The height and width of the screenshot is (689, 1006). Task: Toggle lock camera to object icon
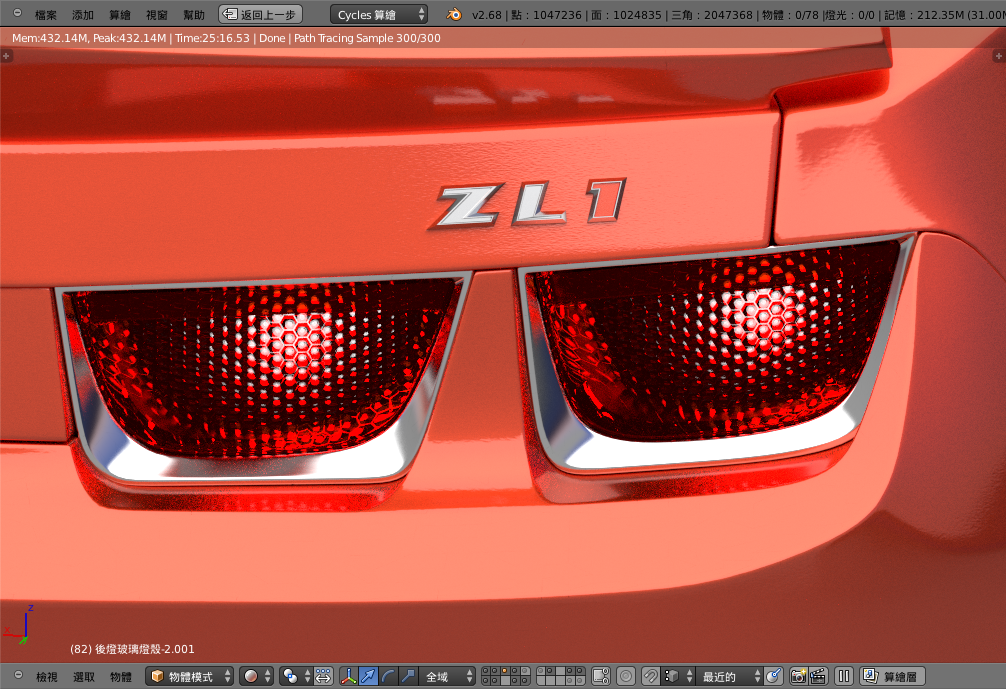click(601, 677)
